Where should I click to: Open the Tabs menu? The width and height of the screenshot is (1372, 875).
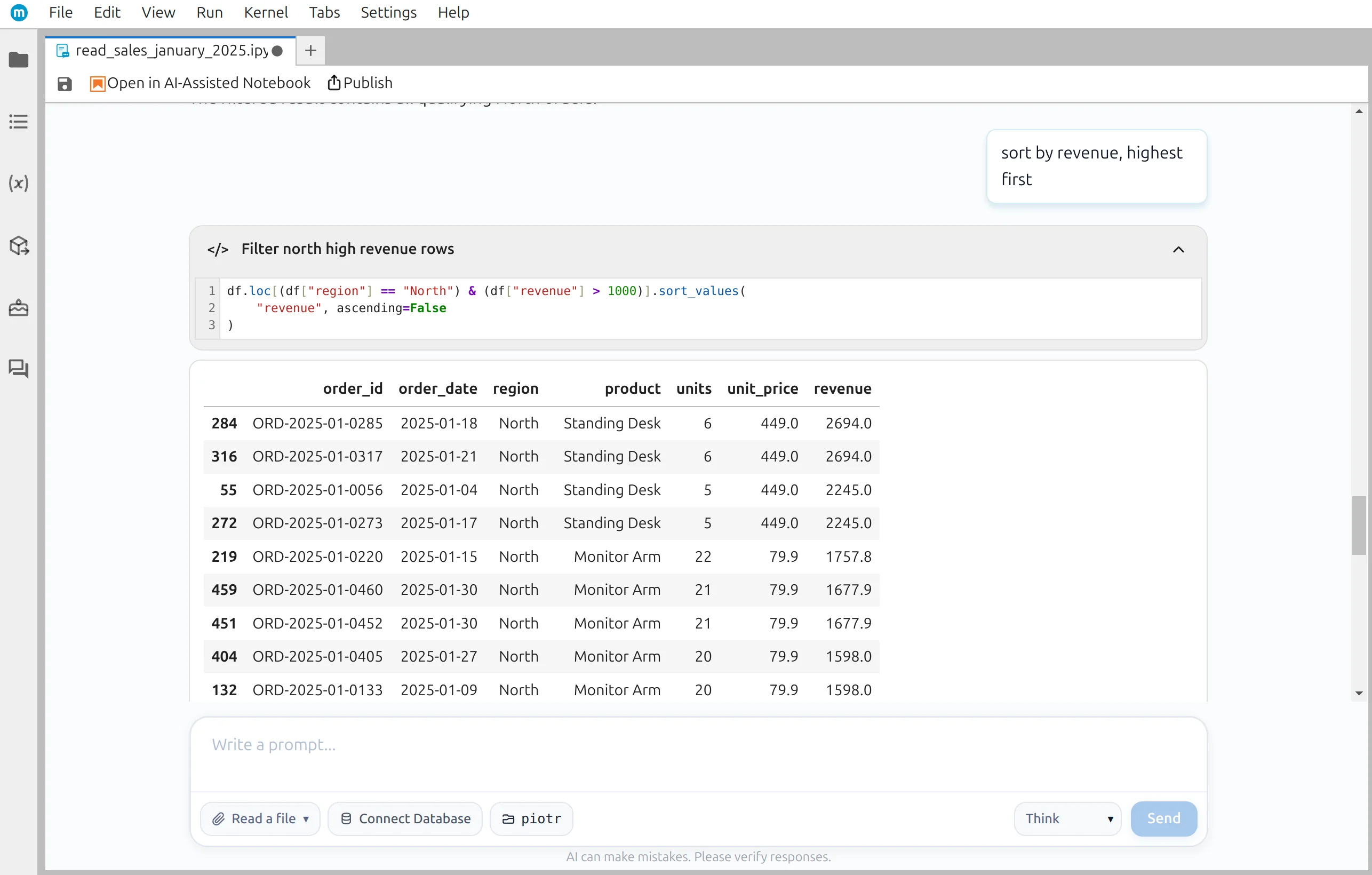324,13
